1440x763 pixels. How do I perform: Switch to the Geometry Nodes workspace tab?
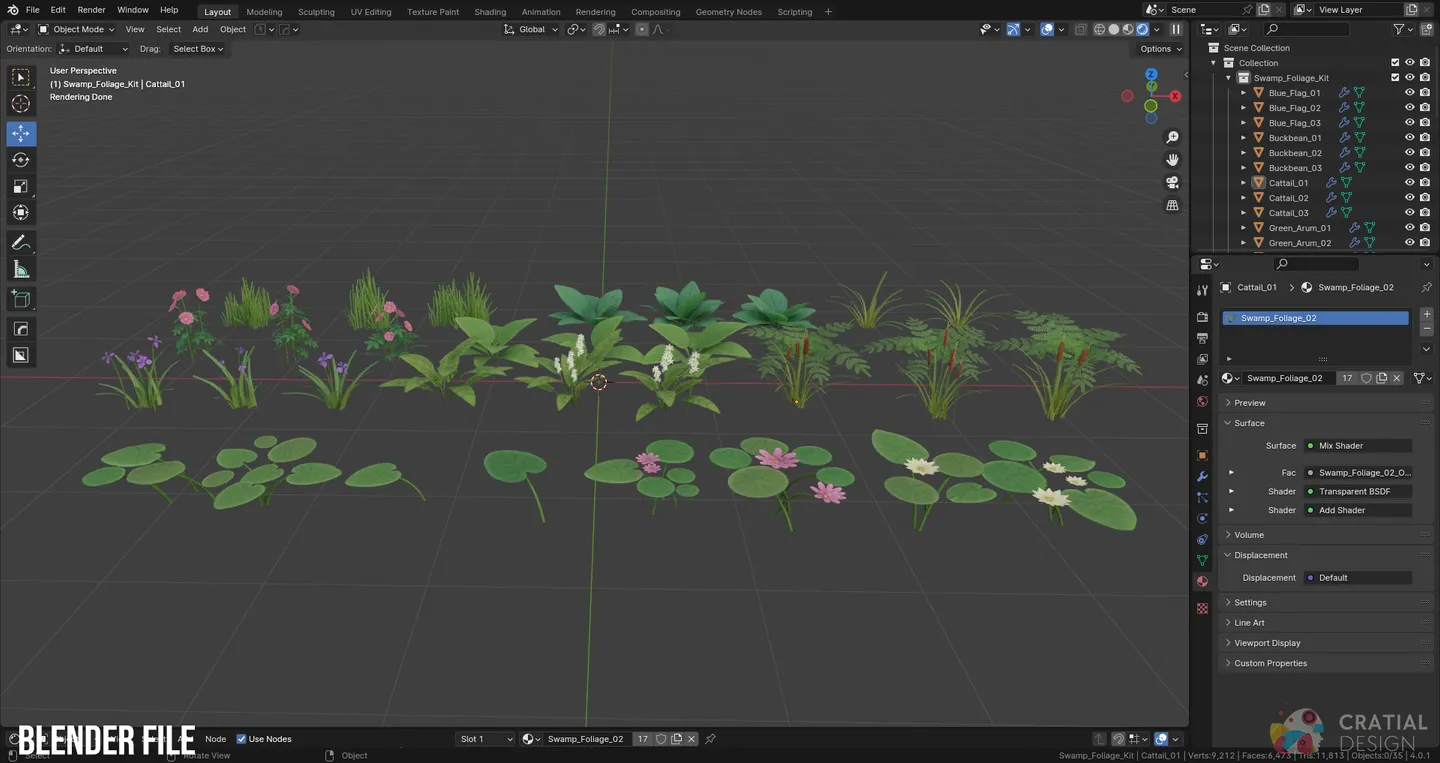pyautogui.click(x=728, y=12)
